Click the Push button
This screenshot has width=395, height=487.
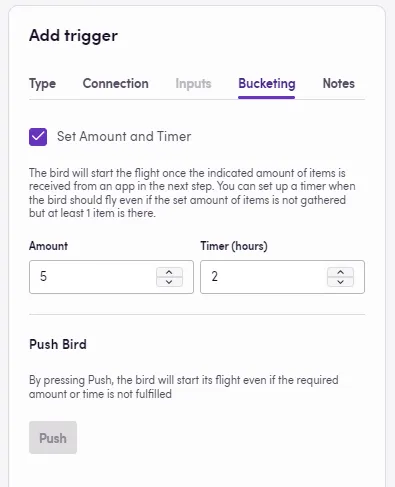[53, 438]
